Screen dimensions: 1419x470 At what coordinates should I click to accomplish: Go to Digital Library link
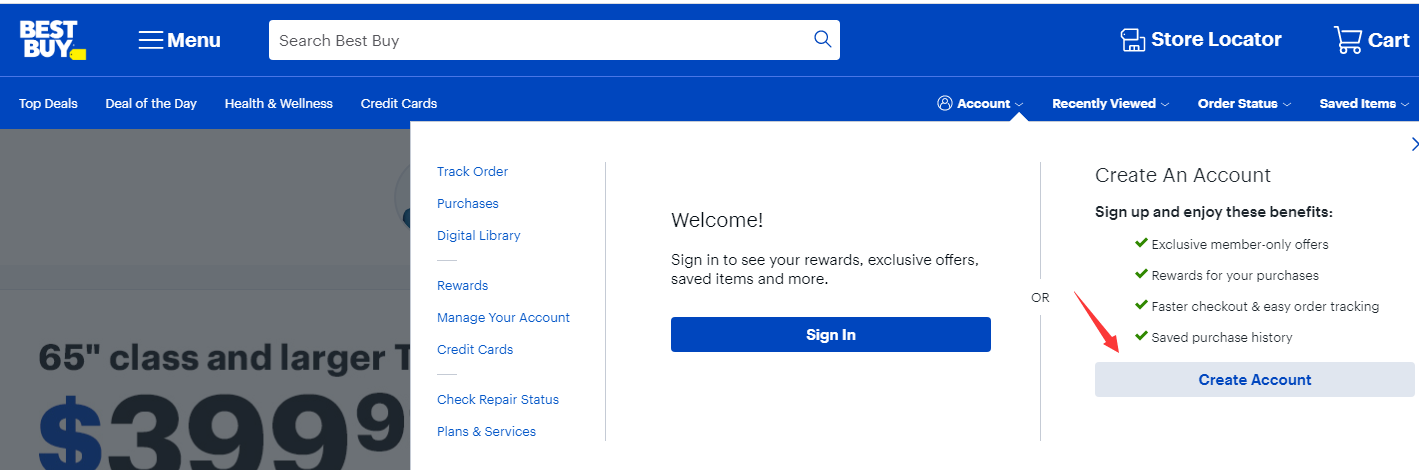478,235
